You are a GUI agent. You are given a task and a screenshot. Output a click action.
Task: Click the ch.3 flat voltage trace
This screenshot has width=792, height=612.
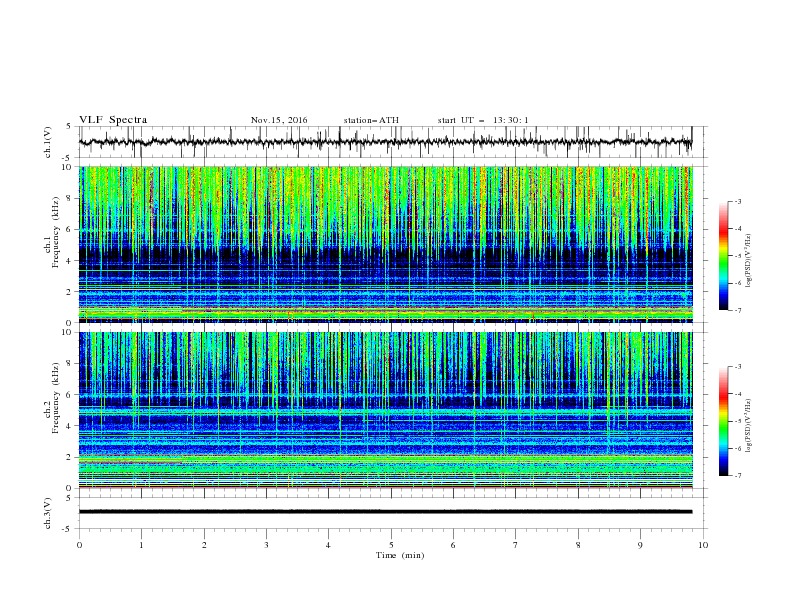click(x=385, y=512)
